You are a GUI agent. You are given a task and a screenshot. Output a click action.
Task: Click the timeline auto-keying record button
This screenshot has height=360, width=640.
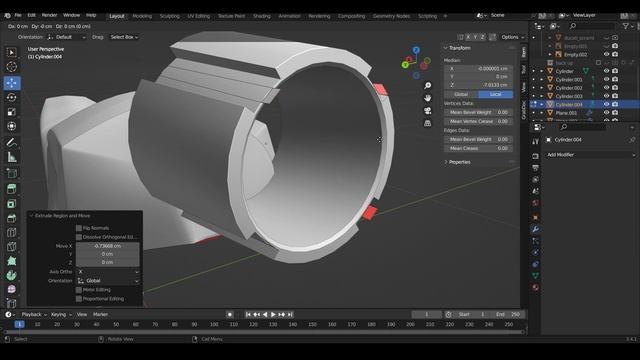click(x=230, y=314)
